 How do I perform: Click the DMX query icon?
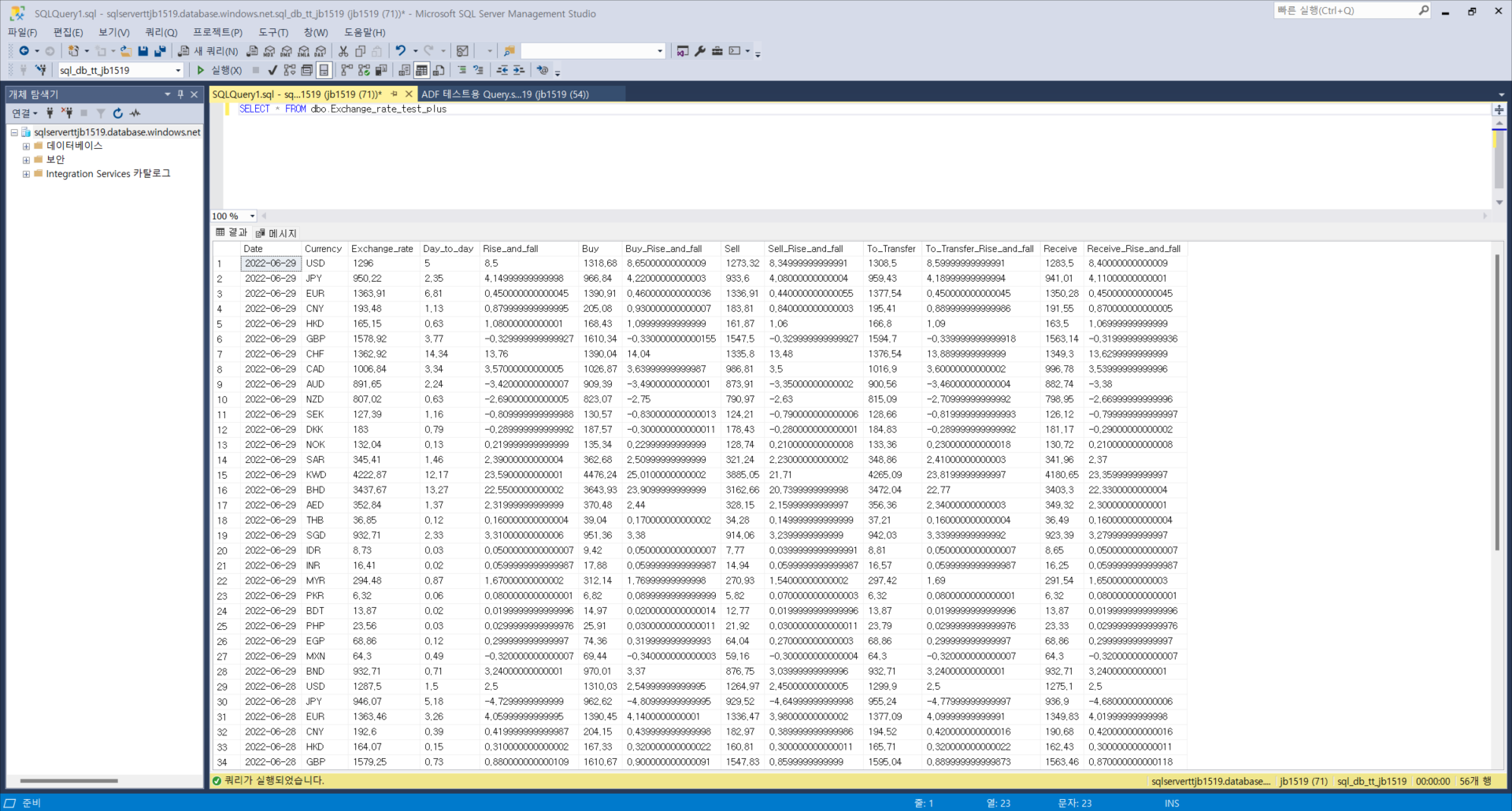(286, 51)
